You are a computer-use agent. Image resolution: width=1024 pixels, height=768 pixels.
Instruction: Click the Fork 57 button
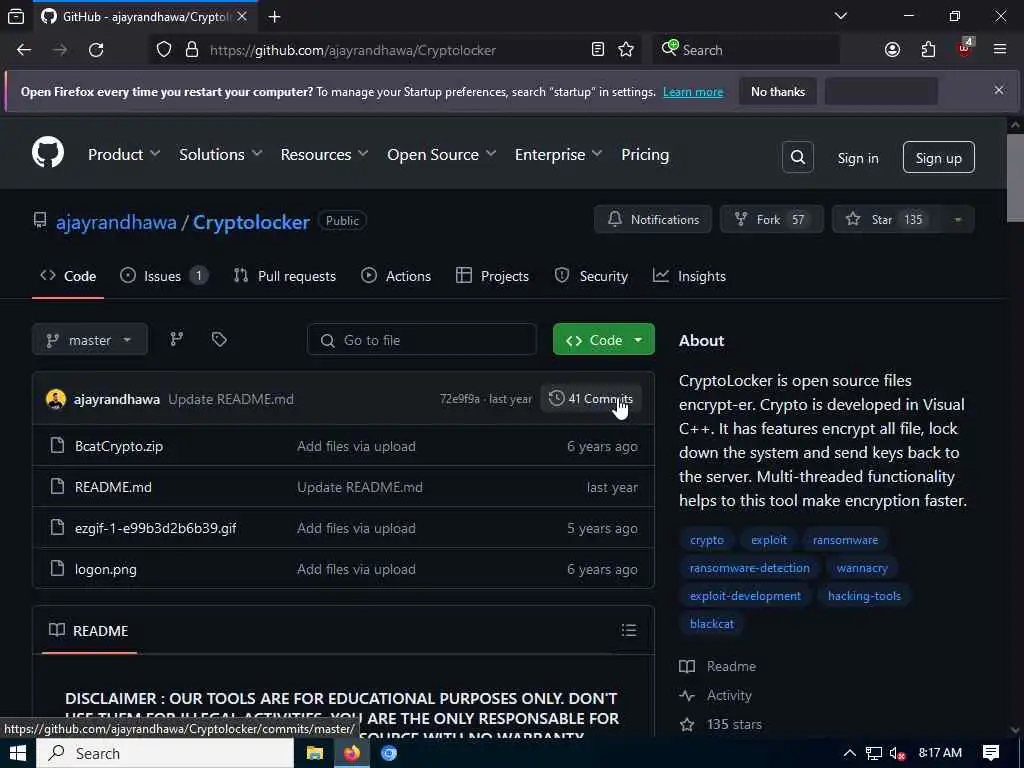tap(771, 219)
